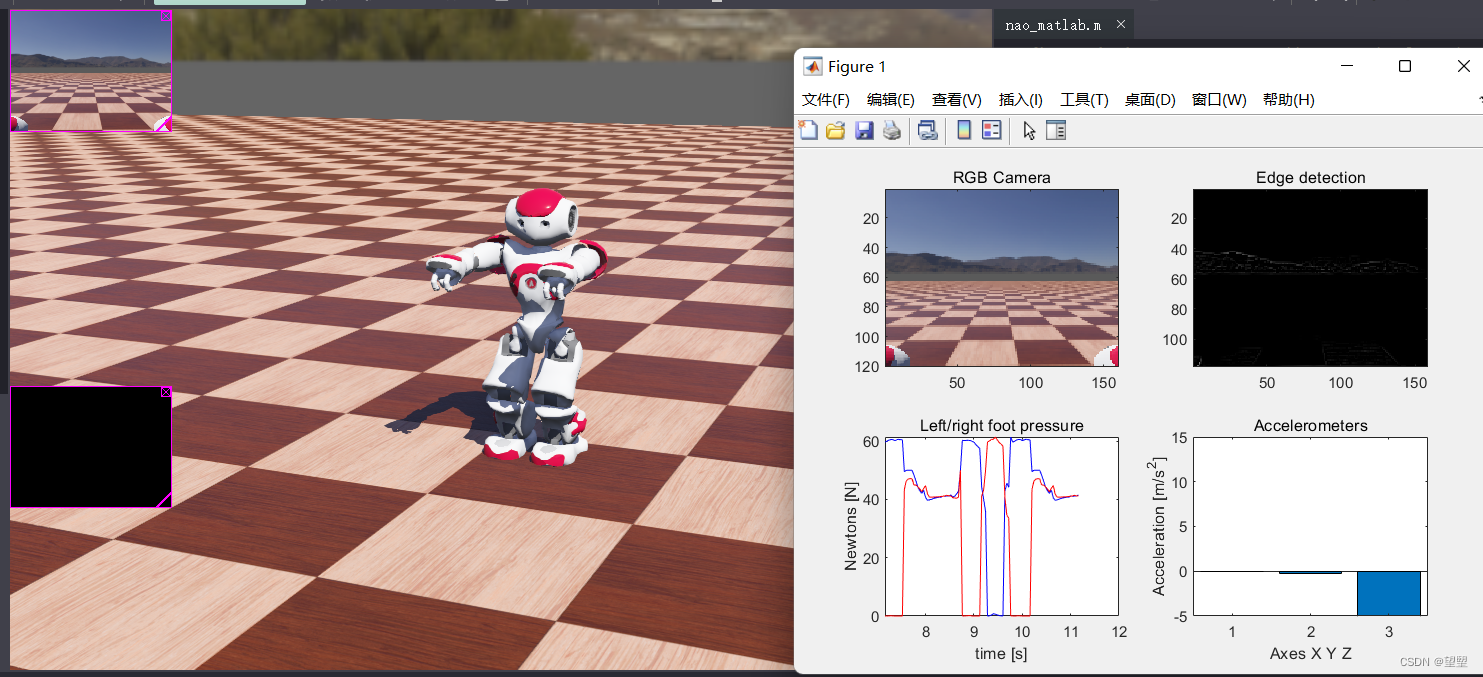Open the 工具(T) menu

tap(1086, 99)
